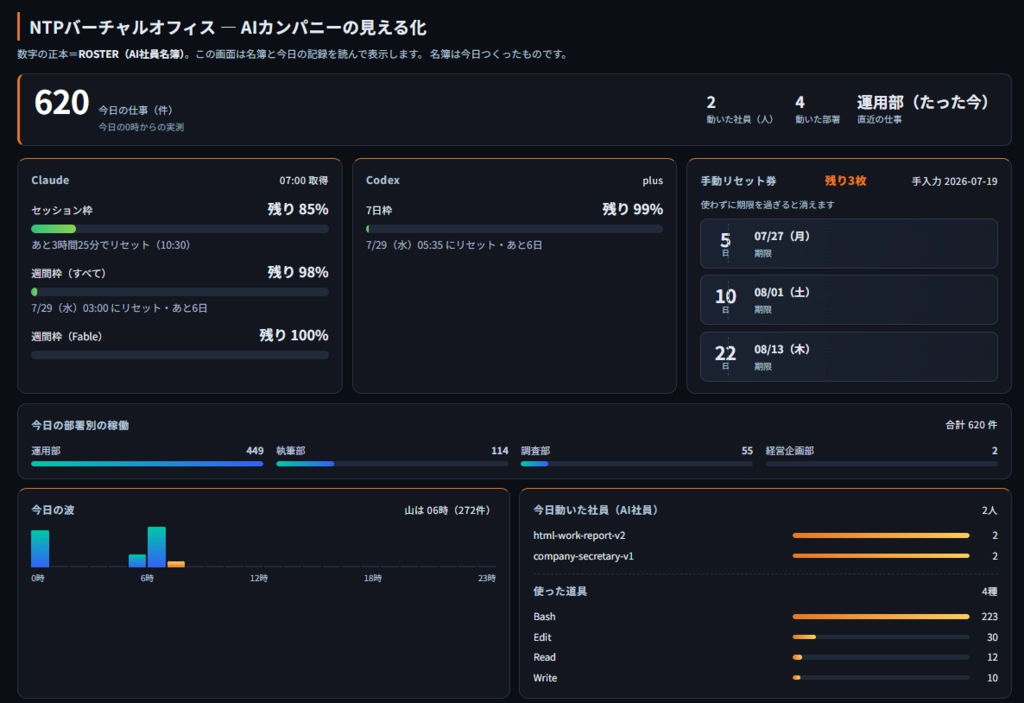
Task: Select the 08/01（土）reset ticket card
Action: [849, 300]
